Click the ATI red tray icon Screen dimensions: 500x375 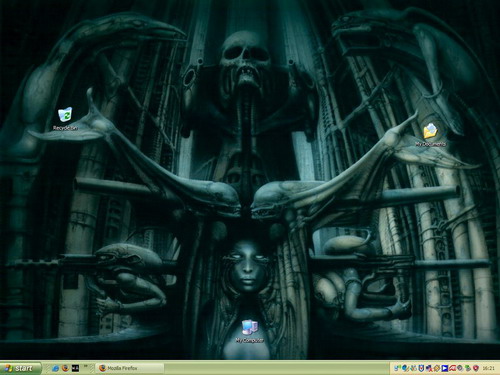click(452, 368)
